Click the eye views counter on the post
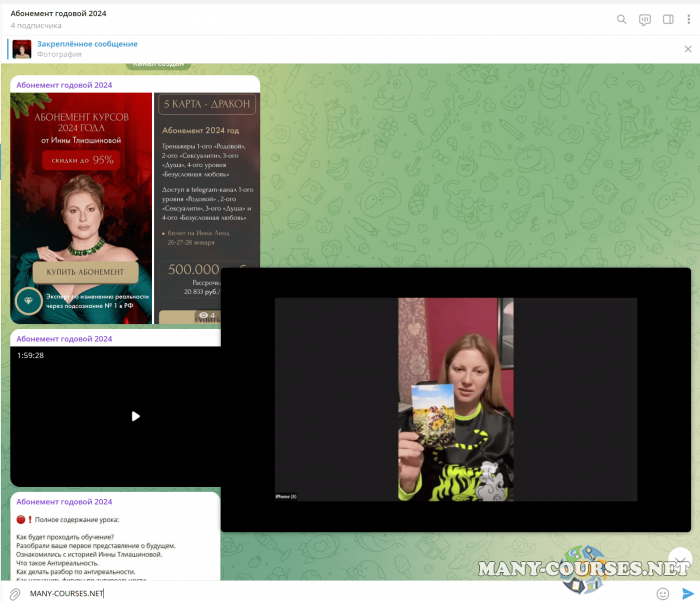700x602 pixels. point(206,315)
